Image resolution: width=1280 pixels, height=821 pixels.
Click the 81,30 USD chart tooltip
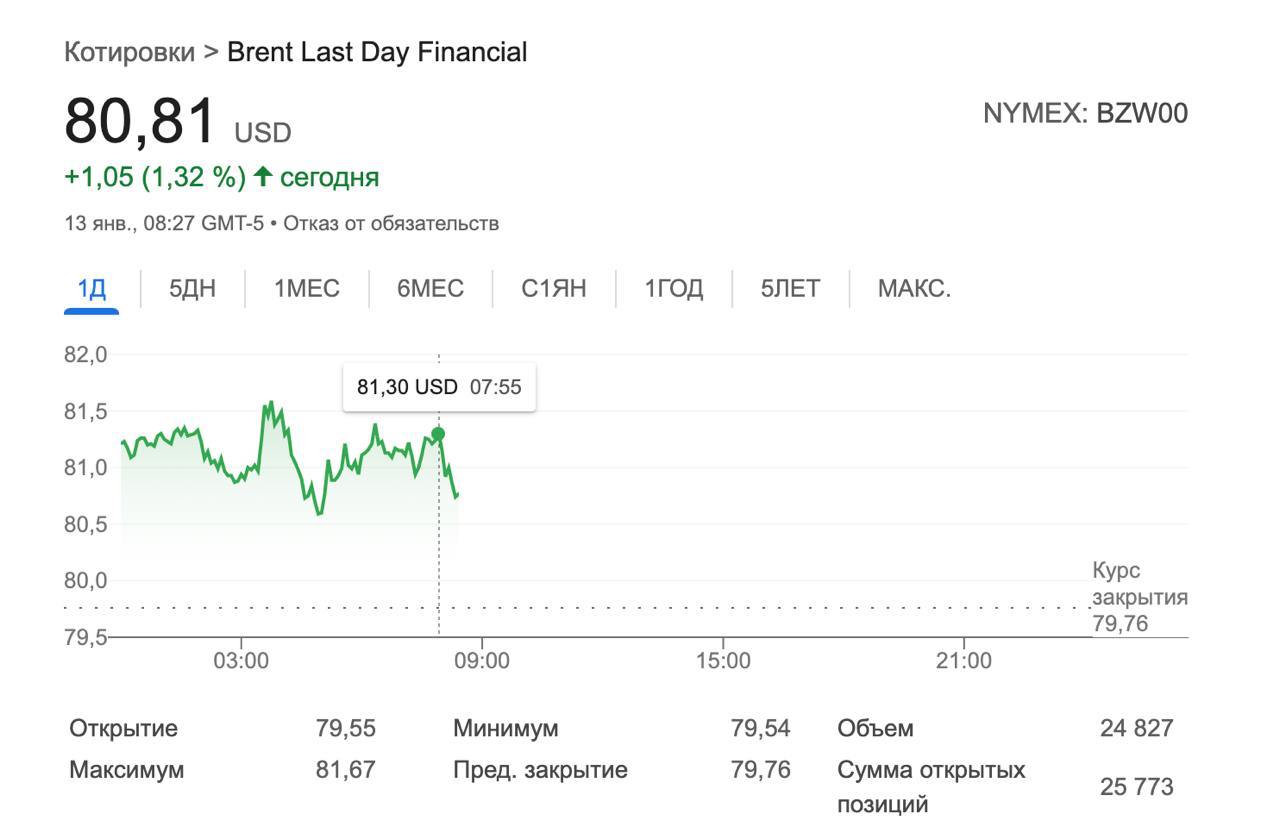tap(439, 387)
